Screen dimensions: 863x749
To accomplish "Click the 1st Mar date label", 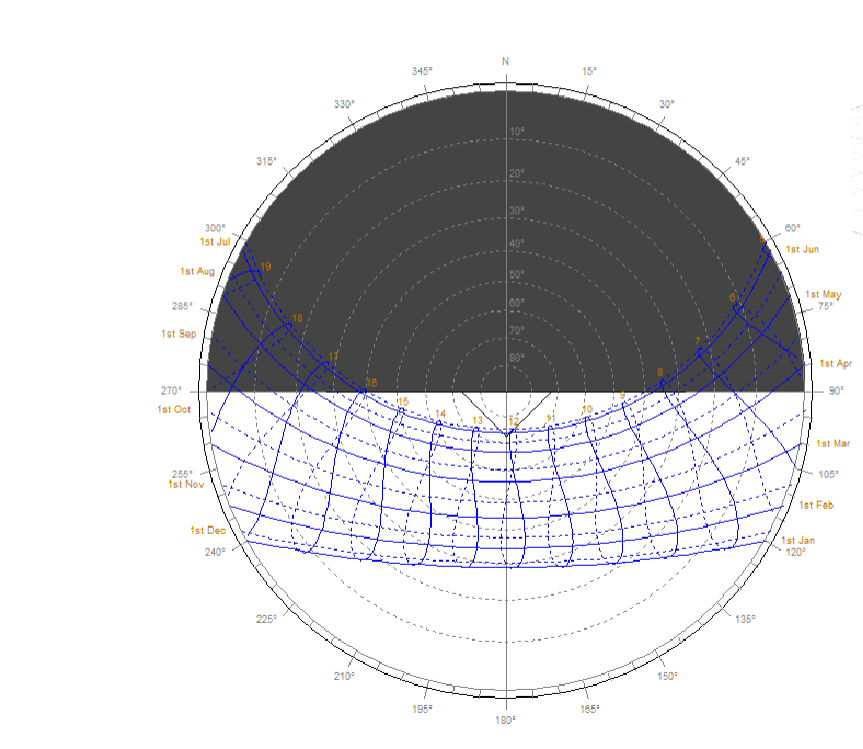I will [831, 443].
